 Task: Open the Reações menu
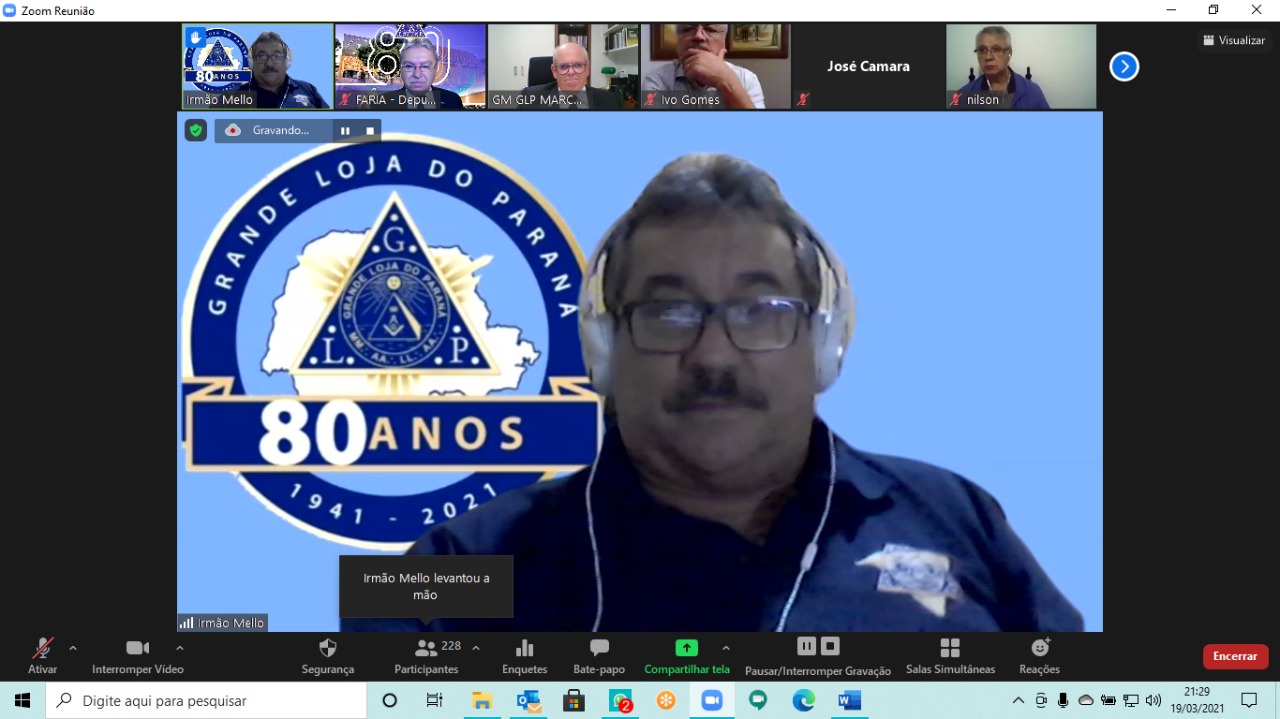[x=1039, y=656]
